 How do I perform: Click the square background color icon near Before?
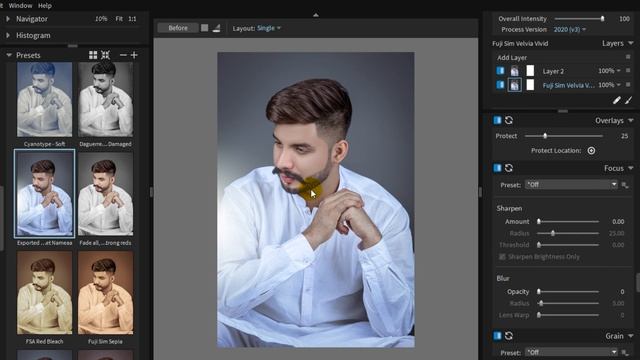tap(204, 28)
